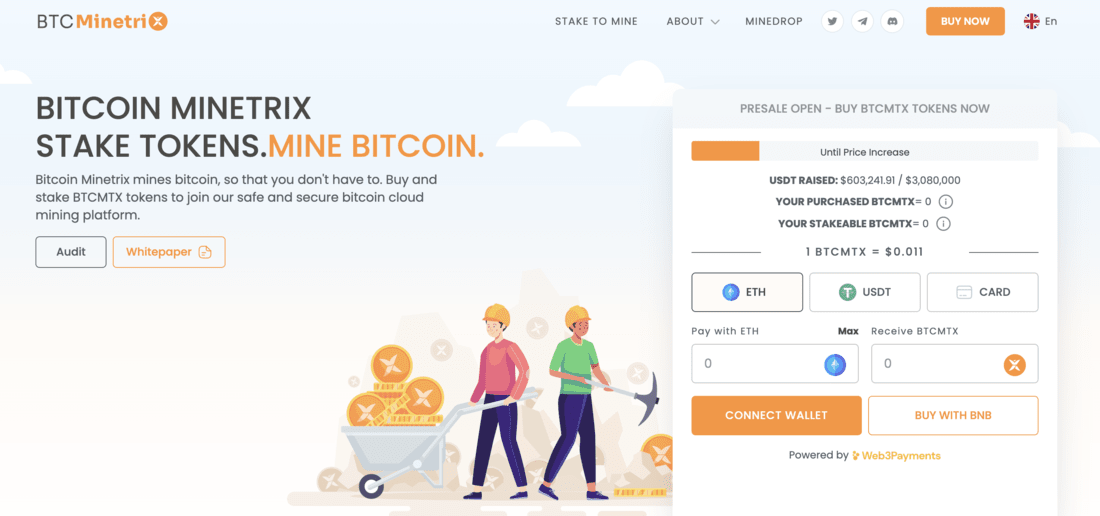Open the Telegram social icon

[x=863, y=21]
